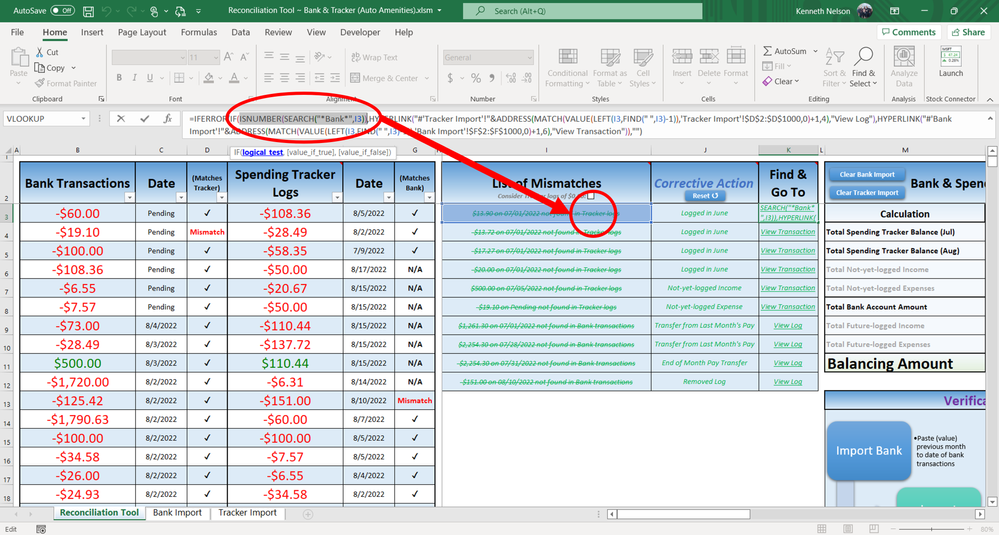Click View Log link for $1,261.30 row
The width and height of the screenshot is (999, 535).
[x=787, y=325]
